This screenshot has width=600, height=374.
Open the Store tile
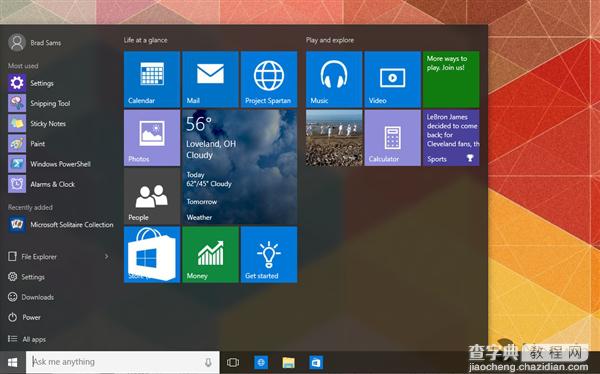(x=152, y=255)
